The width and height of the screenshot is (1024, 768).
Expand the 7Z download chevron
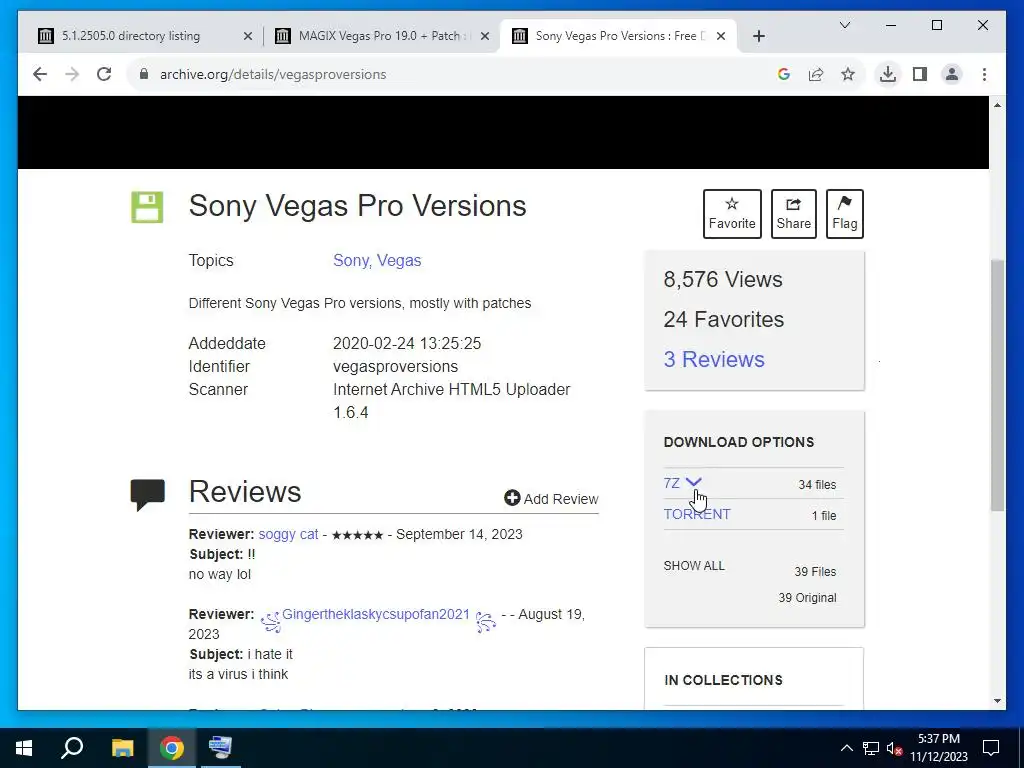694,482
